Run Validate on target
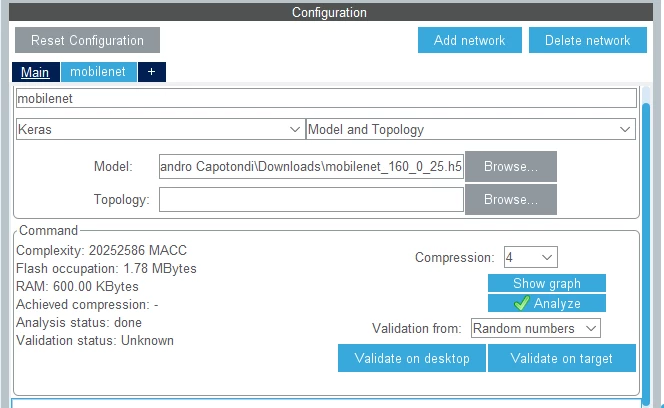Image resolution: width=664 pixels, height=408 pixels. (x=562, y=358)
